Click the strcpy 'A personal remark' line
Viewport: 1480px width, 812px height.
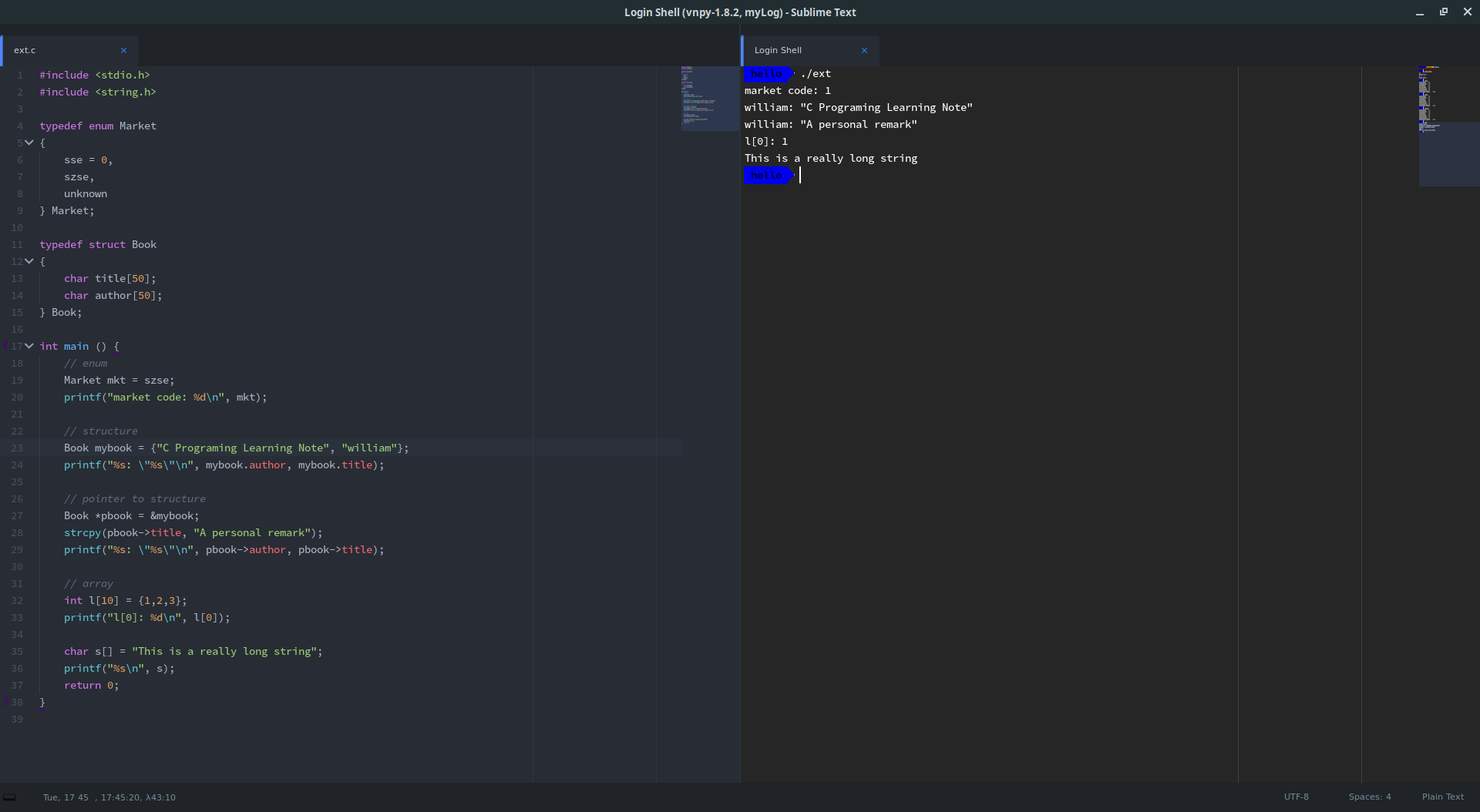pyautogui.click(x=193, y=532)
